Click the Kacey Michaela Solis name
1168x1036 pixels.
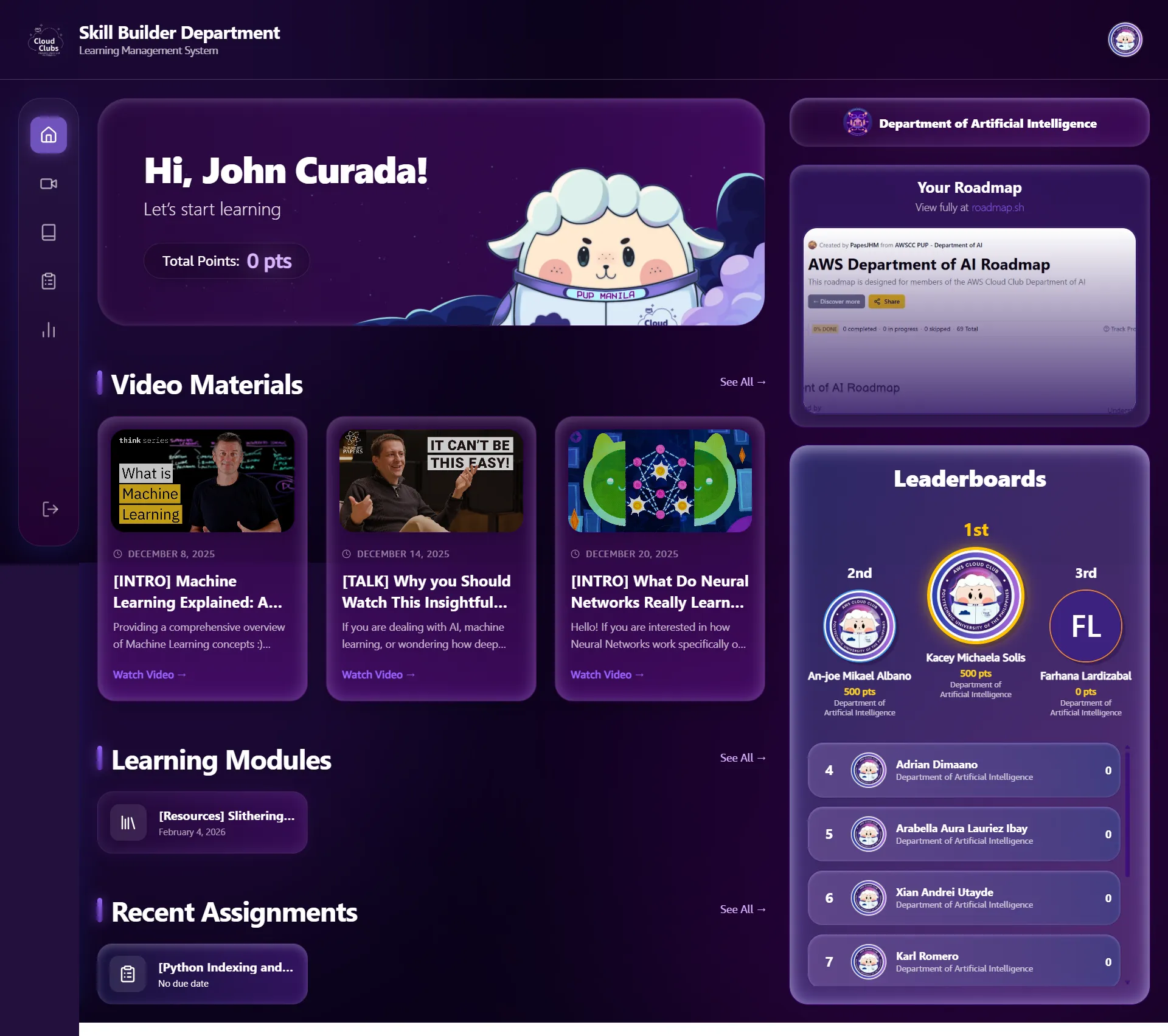coord(975,657)
